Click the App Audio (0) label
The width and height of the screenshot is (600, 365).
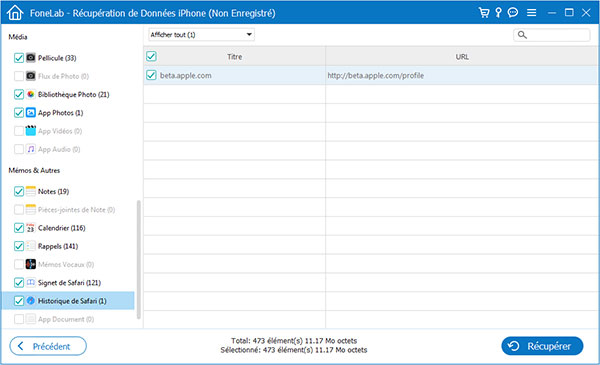click(x=59, y=149)
